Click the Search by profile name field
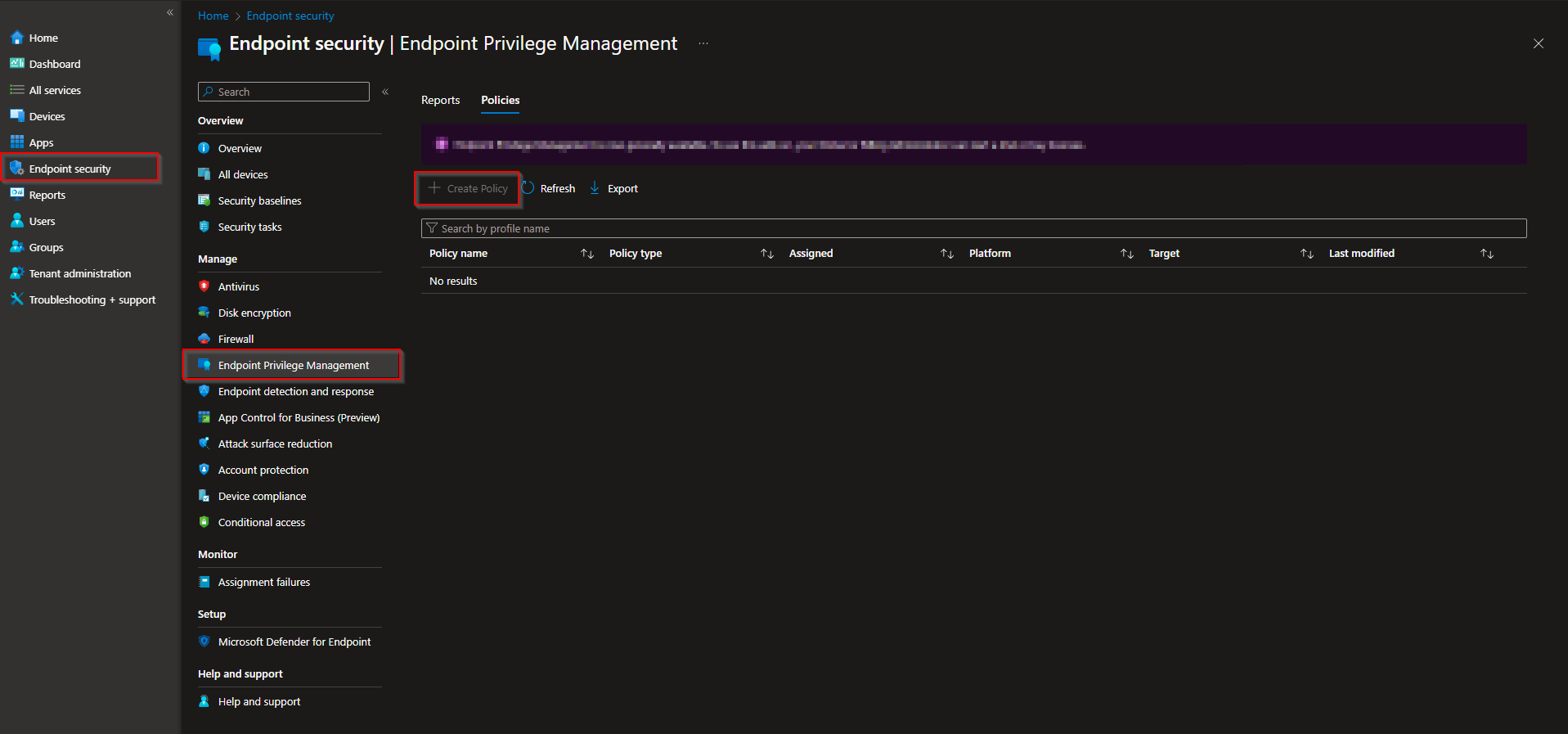The image size is (1568, 734). 973,228
